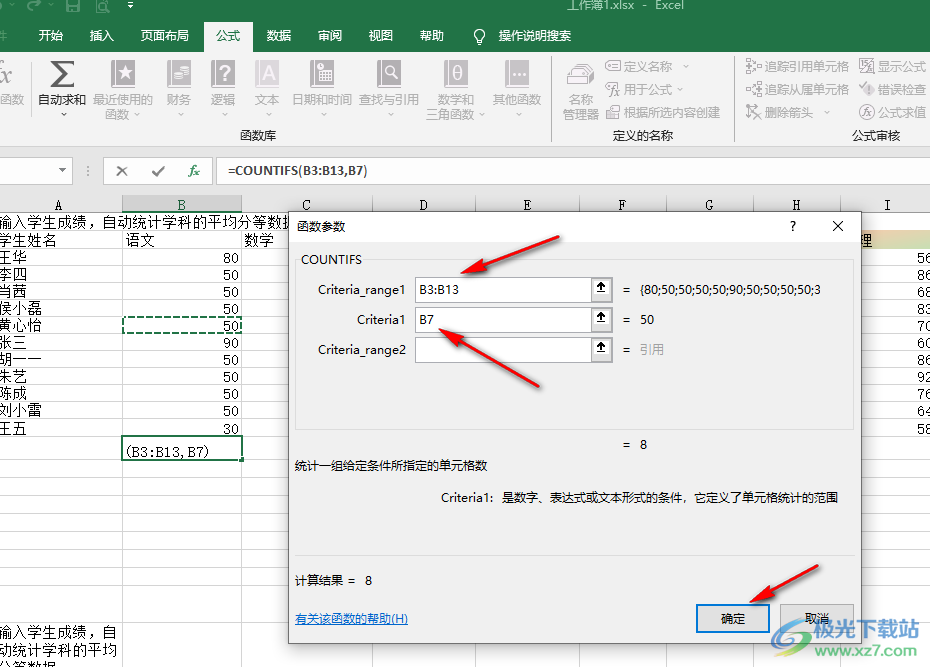The image size is (930, 667).
Task: Expand the AutoSum dropdown arrow
Action: coord(63,114)
